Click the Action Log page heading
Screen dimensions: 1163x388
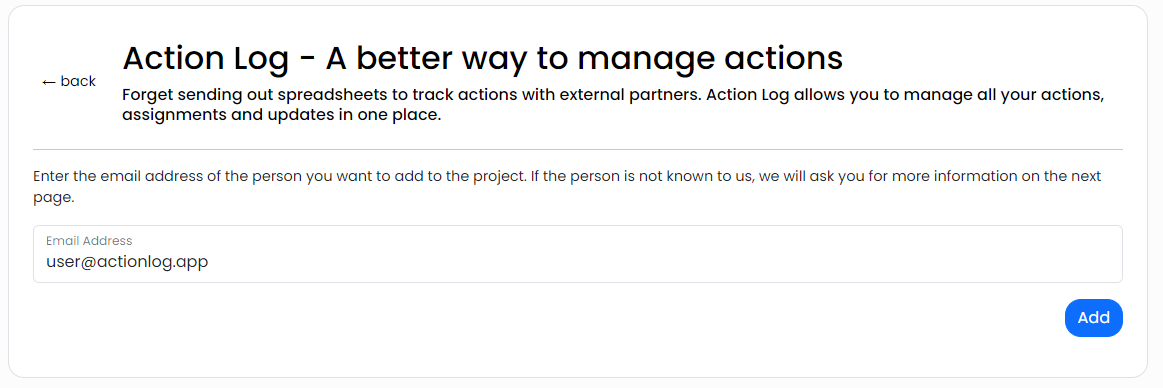click(x=482, y=58)
